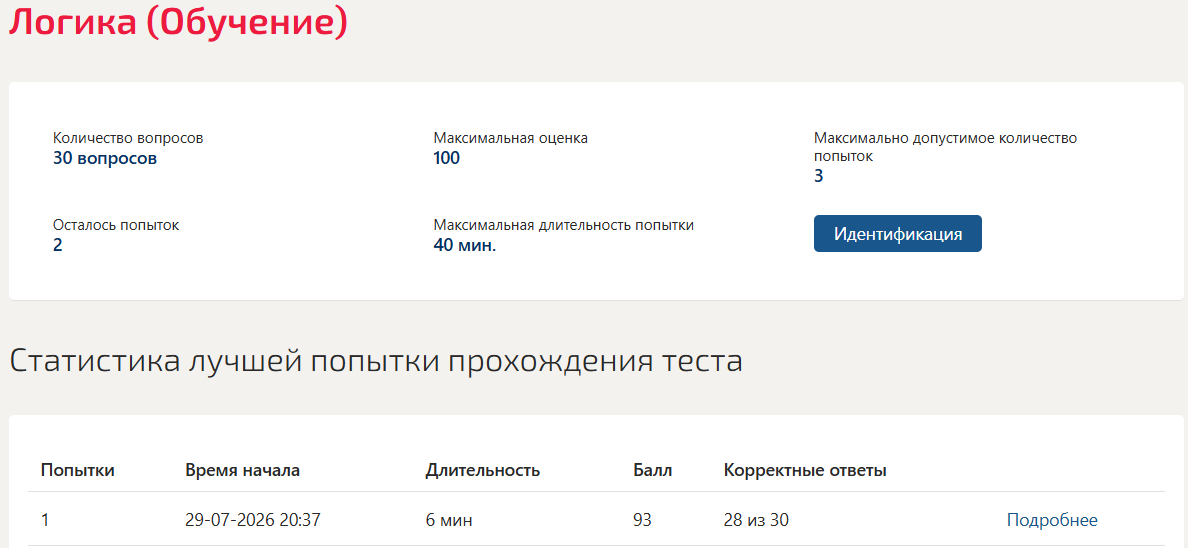Screen dimensions: 1188x548
Task: Click the Логика (Обучение) page title
Action: [178, 21]
